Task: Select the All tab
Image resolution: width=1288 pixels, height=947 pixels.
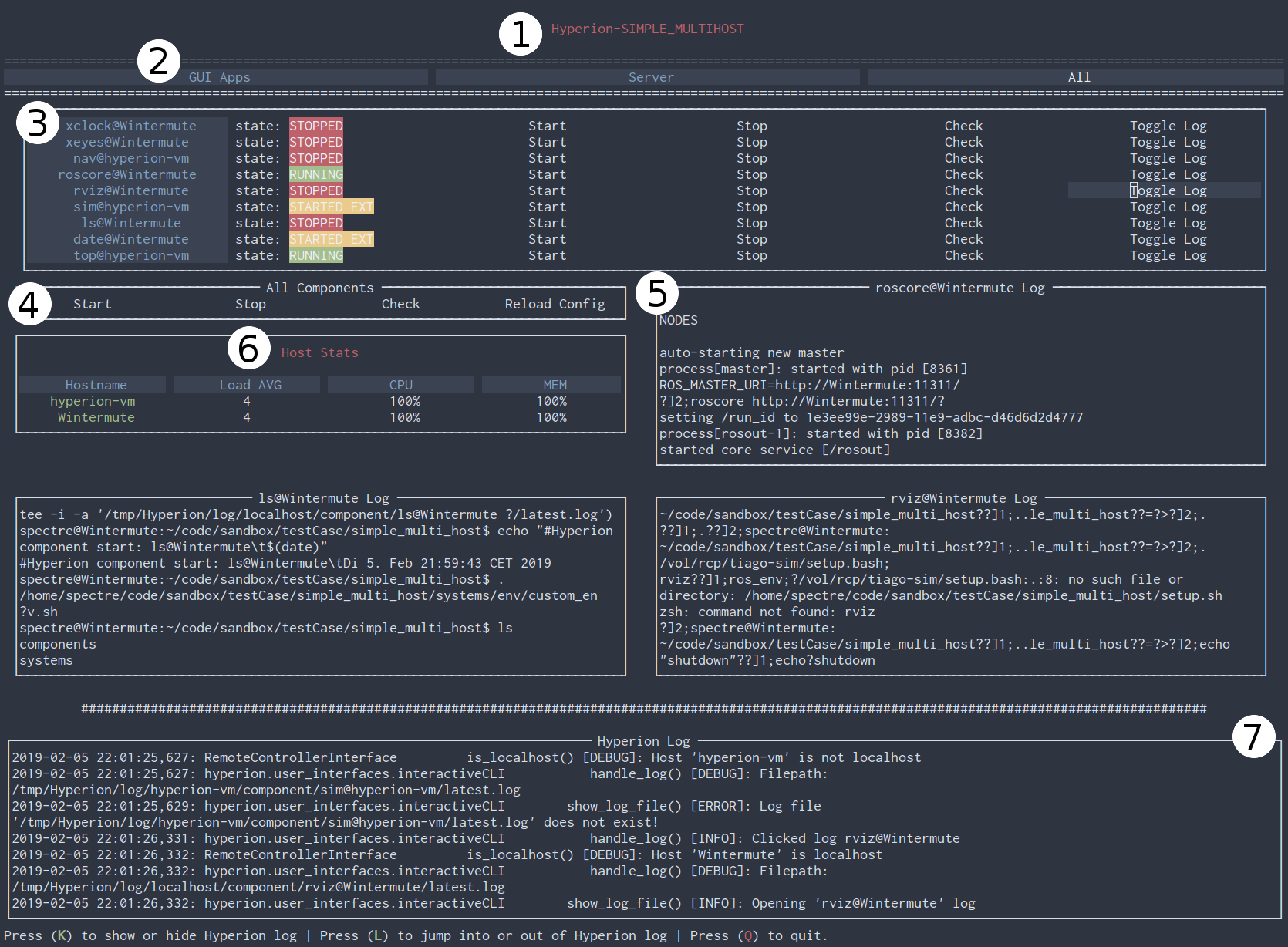Action: [1078, 77]
